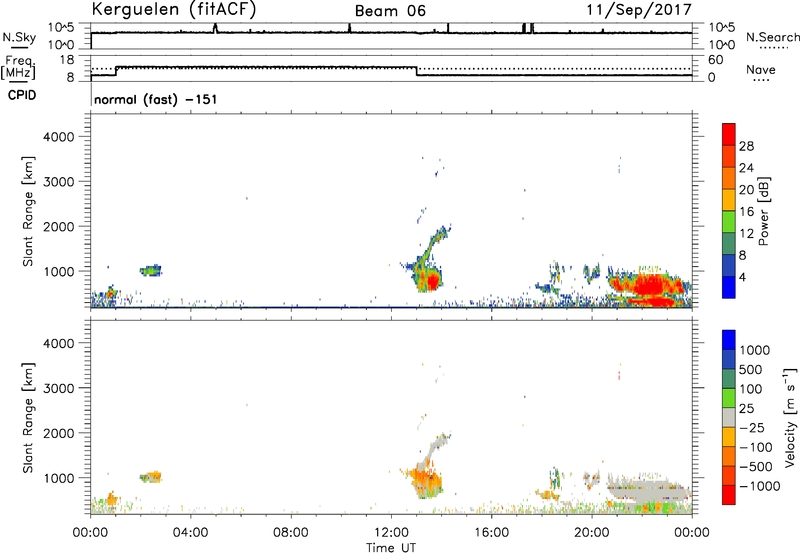Click the '08:00' time tick label
This screenshot has height=554, width=800.
[291, 533]
